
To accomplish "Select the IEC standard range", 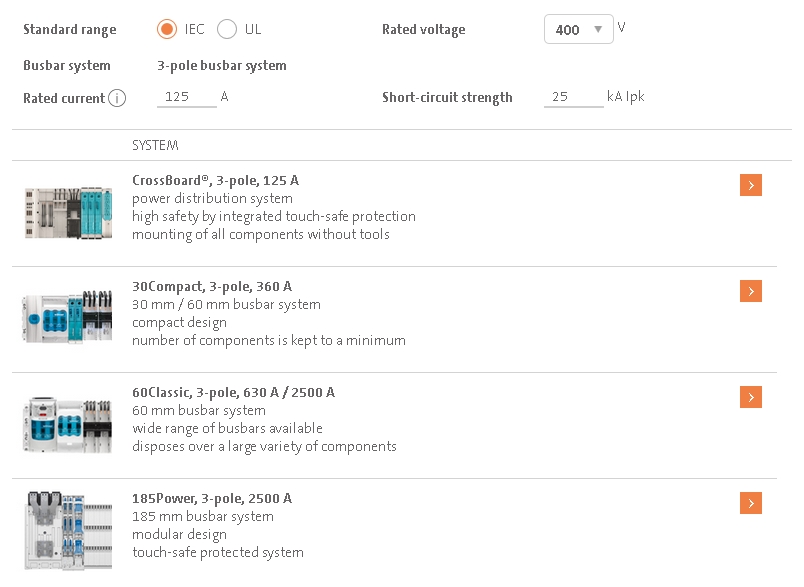I will [168, 29].
